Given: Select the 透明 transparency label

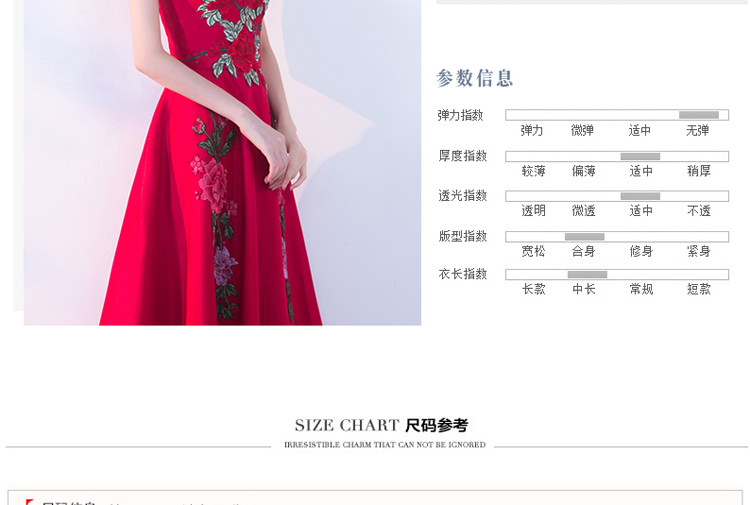Looking at the screenshot, I should tap(533, 210).
